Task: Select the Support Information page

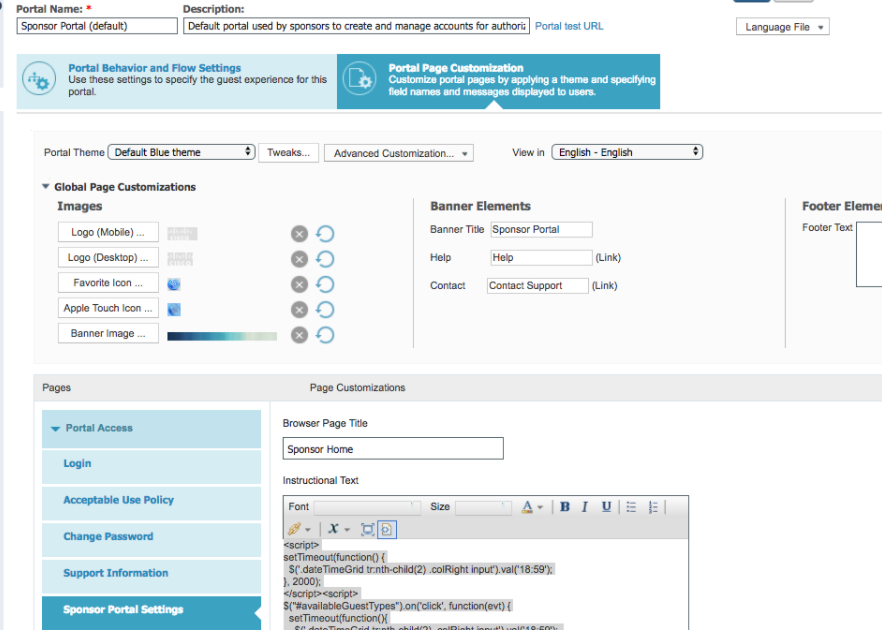Action: pyautogui.click(x=151, y=576)
